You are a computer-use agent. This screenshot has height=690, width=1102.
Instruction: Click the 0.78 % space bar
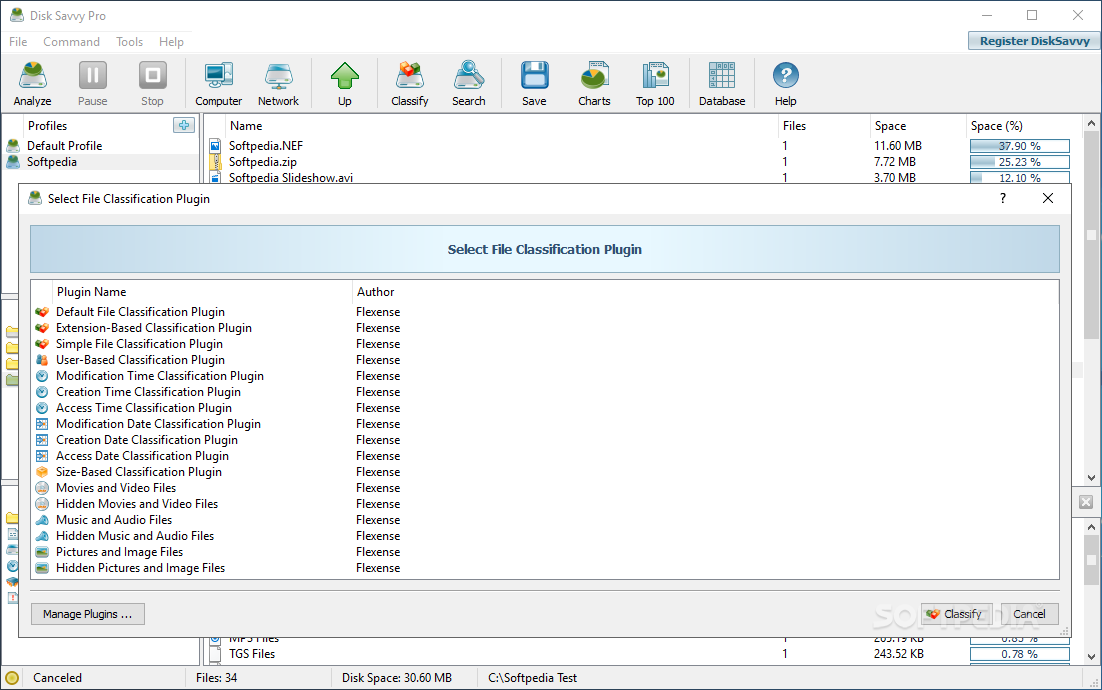coord(1020,654)
